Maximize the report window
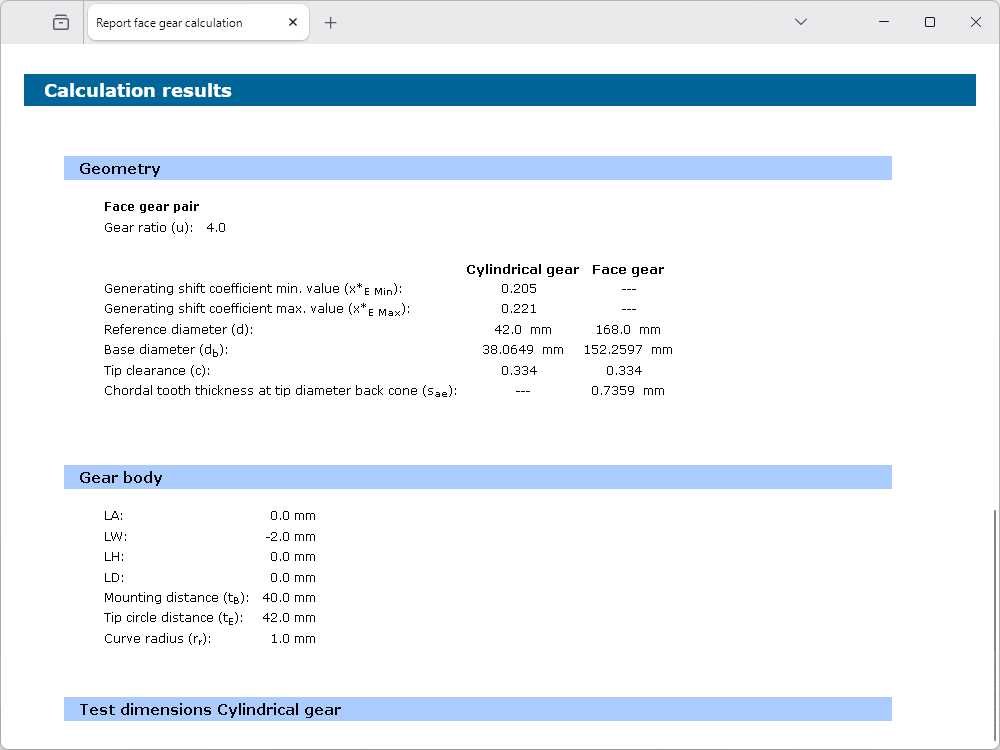Viewport: 1000px width, 750px height. [930, 22]
